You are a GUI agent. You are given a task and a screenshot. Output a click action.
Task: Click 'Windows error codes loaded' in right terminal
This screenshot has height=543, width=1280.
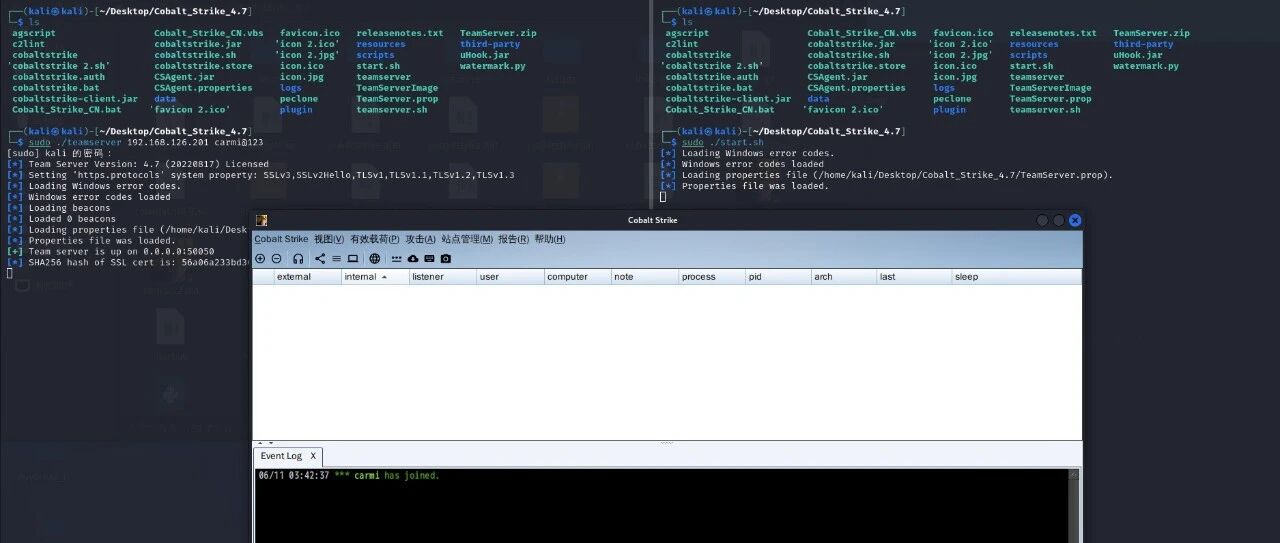tap(752, 164)
